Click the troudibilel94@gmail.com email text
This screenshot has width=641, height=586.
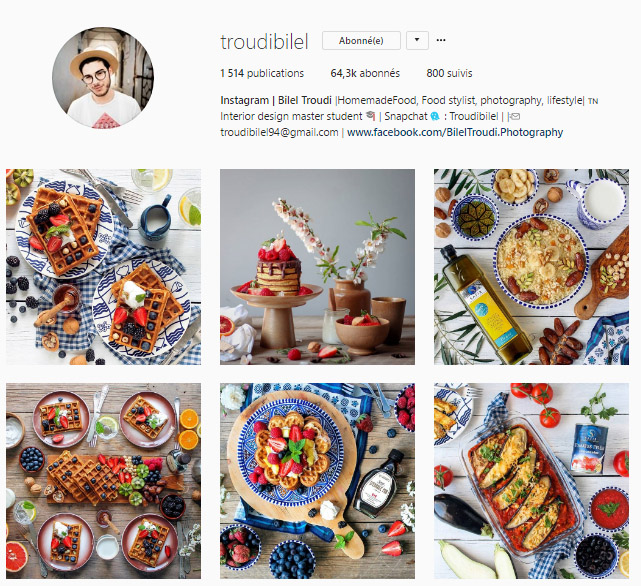tap(279, 132)
